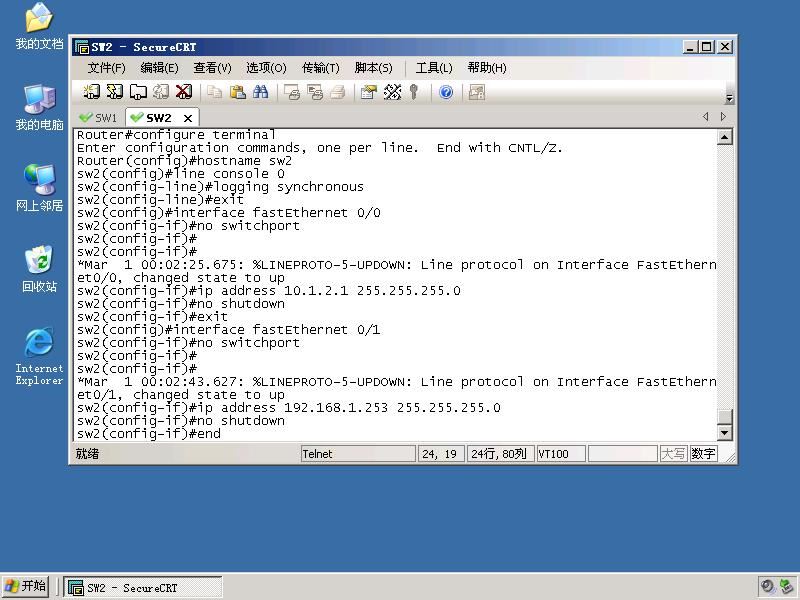
Task: Click the 数字 Num Lock indicator
Action: point(704,454)
